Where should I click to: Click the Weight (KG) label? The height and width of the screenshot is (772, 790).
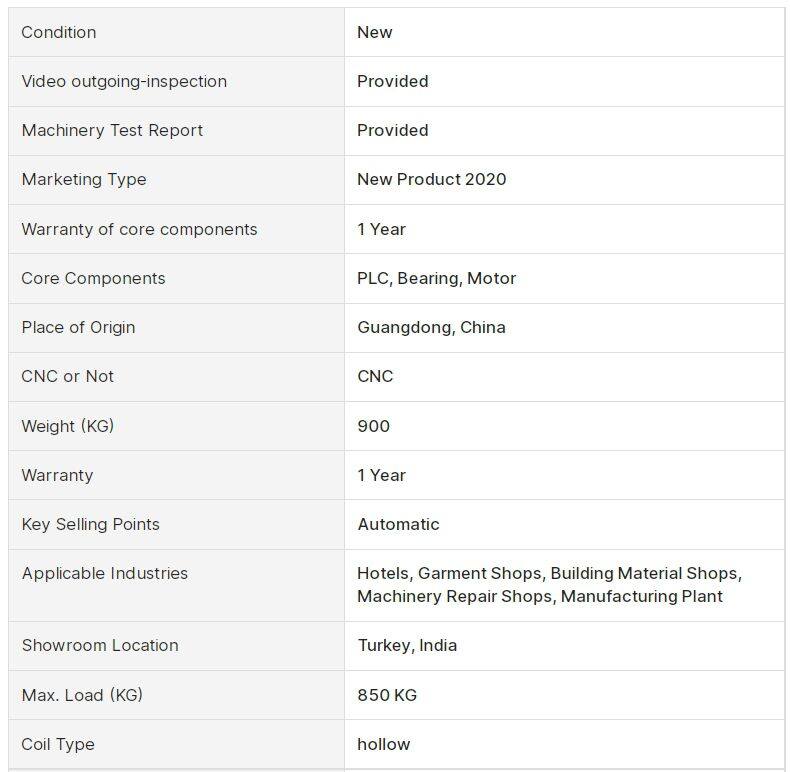point(68,426)
